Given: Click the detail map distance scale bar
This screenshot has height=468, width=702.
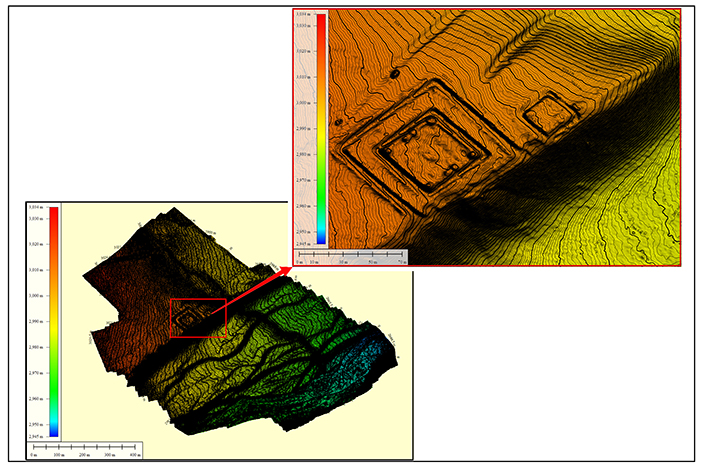Looking at the screenshot, I should [352, 255].
